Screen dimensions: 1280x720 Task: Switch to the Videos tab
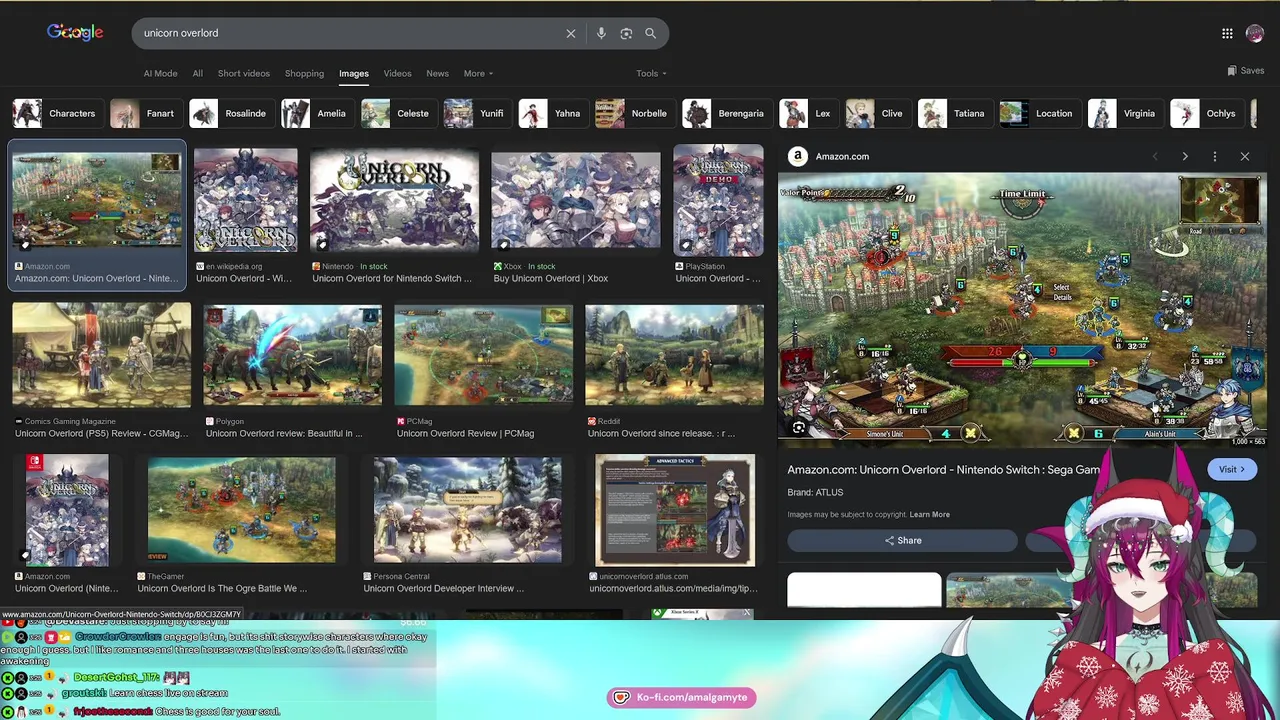pyautogui.click(x=397, y=73)
